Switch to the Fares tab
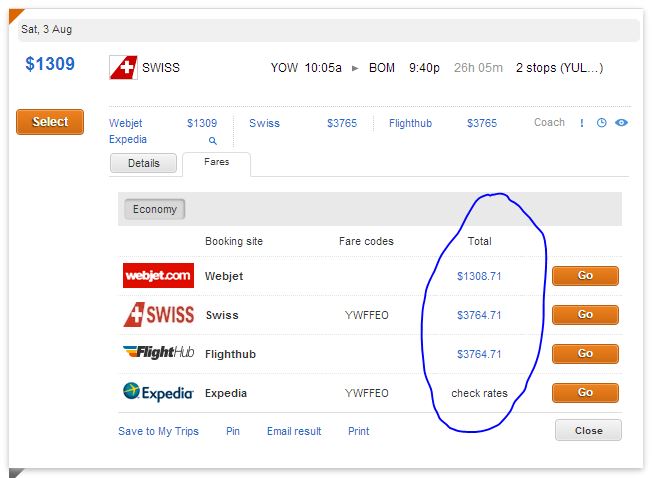 click(x=217, y=162)
